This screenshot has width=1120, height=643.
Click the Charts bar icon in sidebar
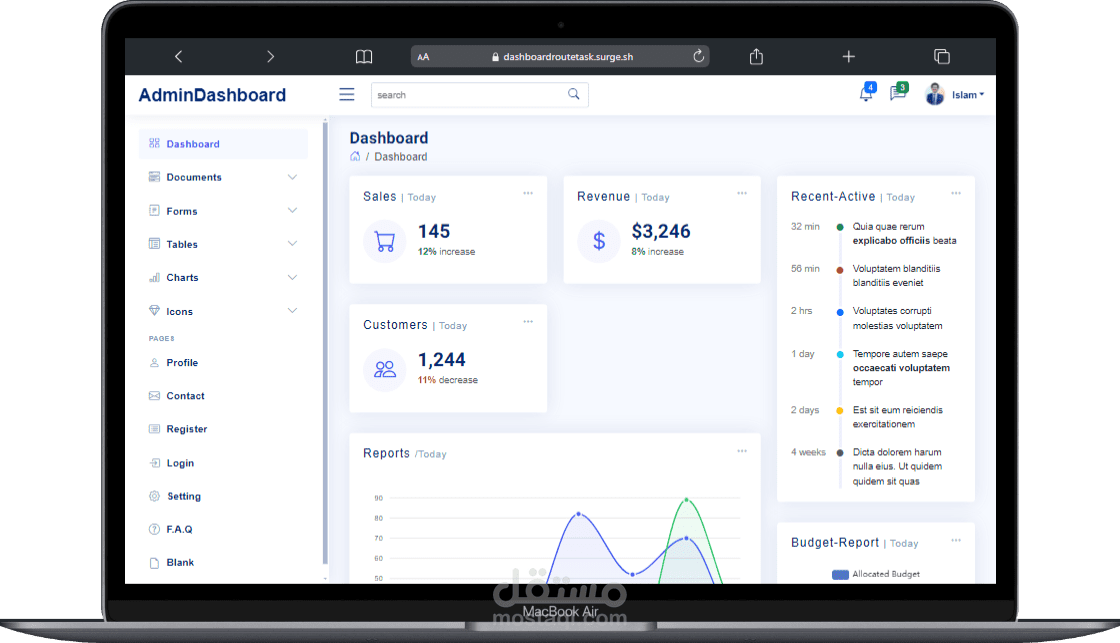[154, 277]
